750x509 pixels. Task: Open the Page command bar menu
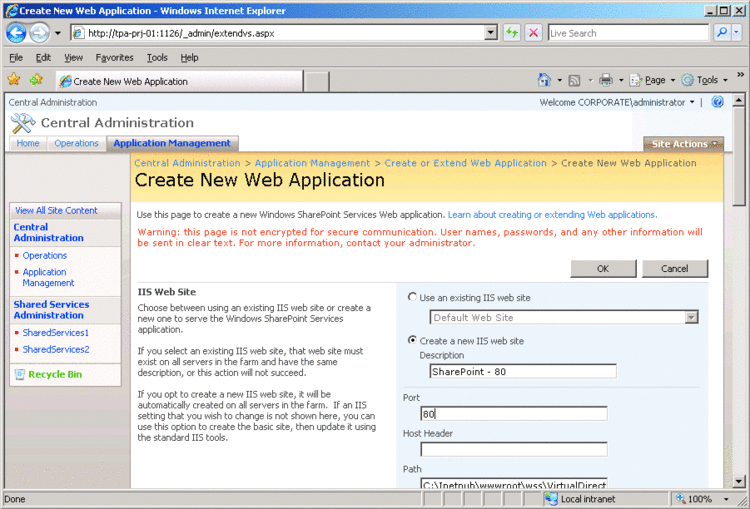pos(652,80)
